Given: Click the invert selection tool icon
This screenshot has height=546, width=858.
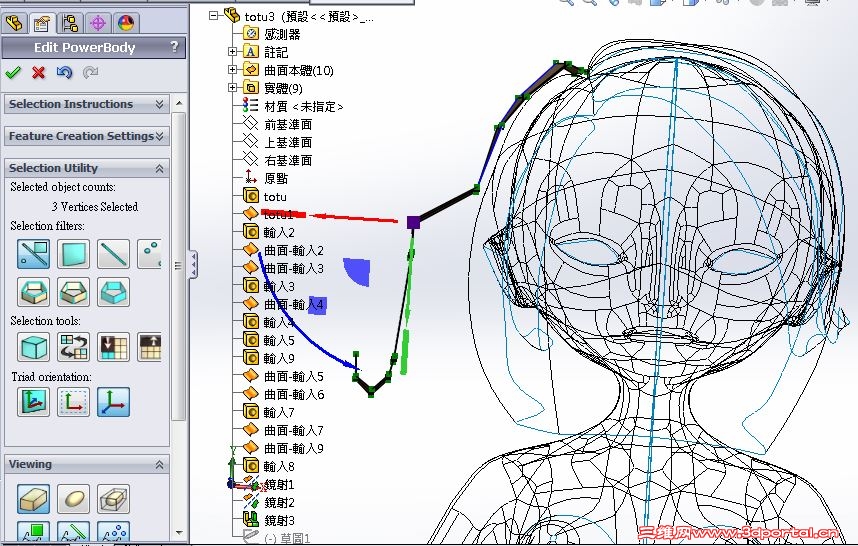Looking at the screenshot, I should click(x=73, y=347).
